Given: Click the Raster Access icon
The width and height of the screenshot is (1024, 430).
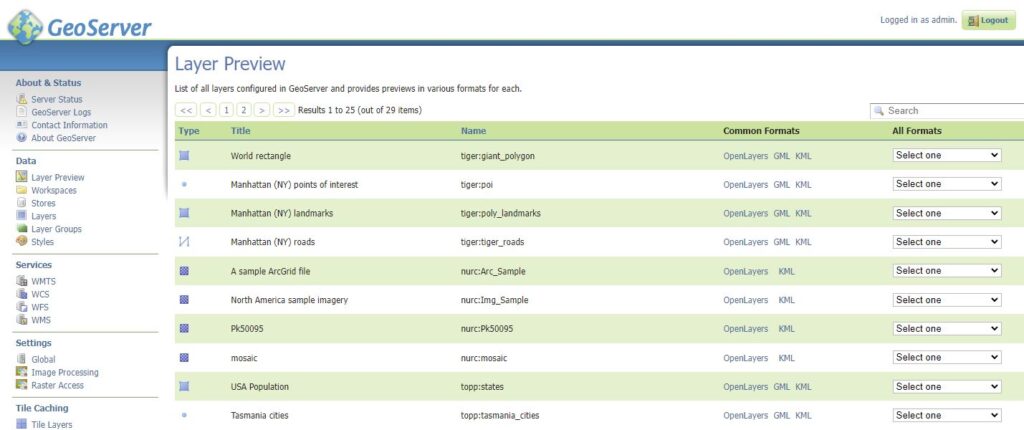Looking at the screenshot, I should [22, 385].
